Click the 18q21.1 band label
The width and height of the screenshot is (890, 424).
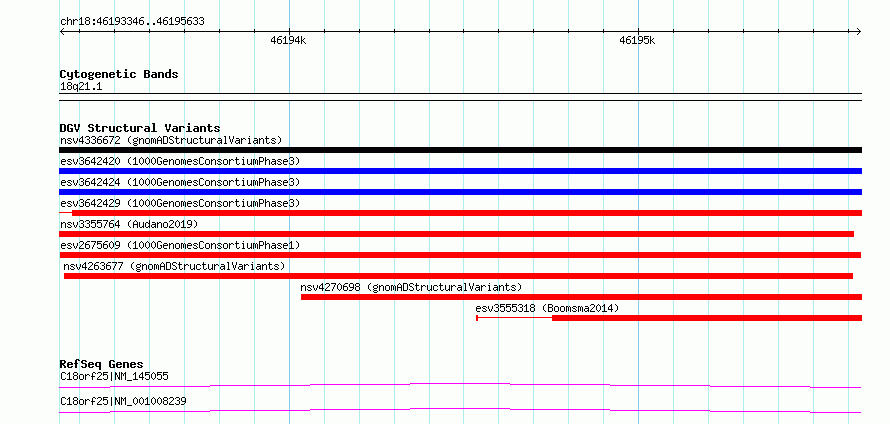click(x=81, y=86)
